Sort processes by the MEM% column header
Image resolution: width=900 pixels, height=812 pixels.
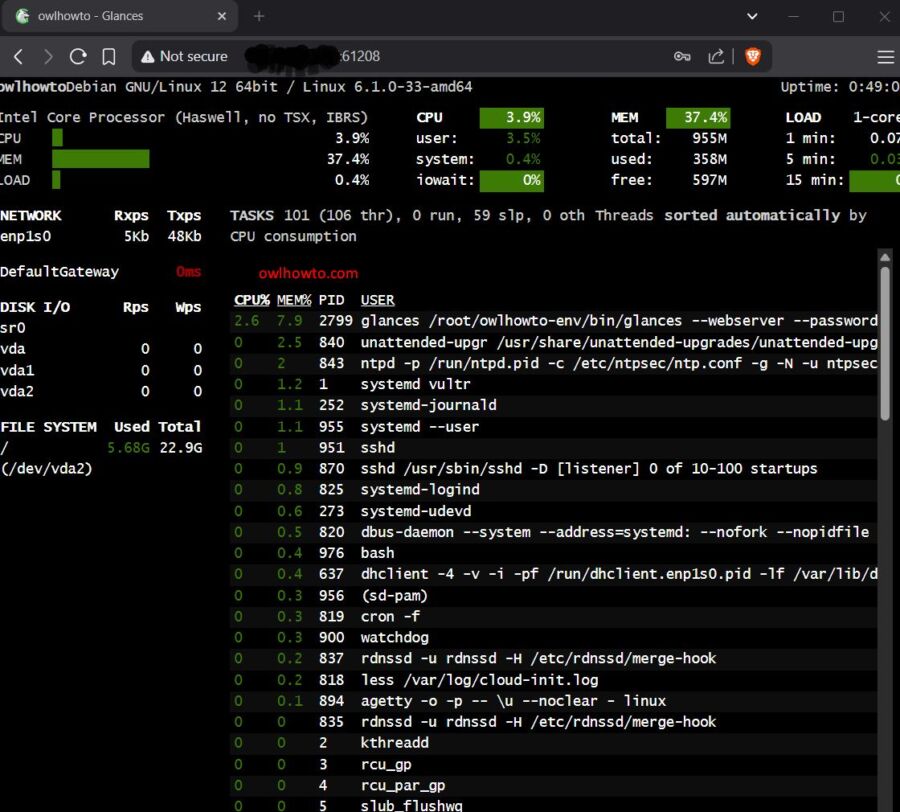click(x=294, y=300)
